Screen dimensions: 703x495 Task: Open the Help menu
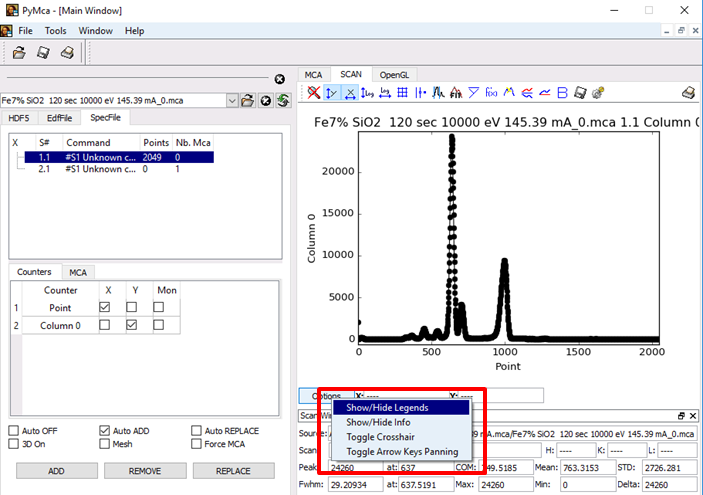135,31
